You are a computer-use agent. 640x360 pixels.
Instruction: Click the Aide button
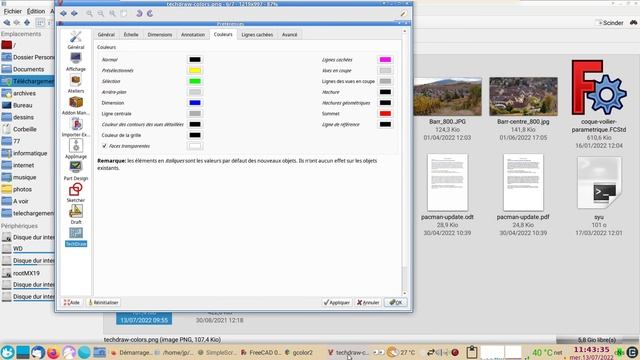(x=72, y=302)
